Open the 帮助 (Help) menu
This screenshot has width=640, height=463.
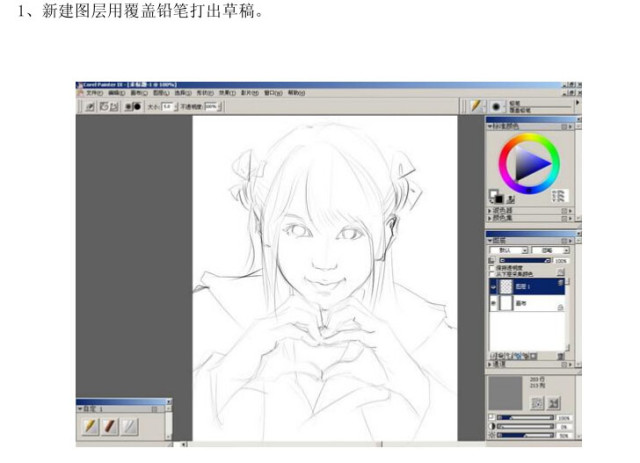296,93
